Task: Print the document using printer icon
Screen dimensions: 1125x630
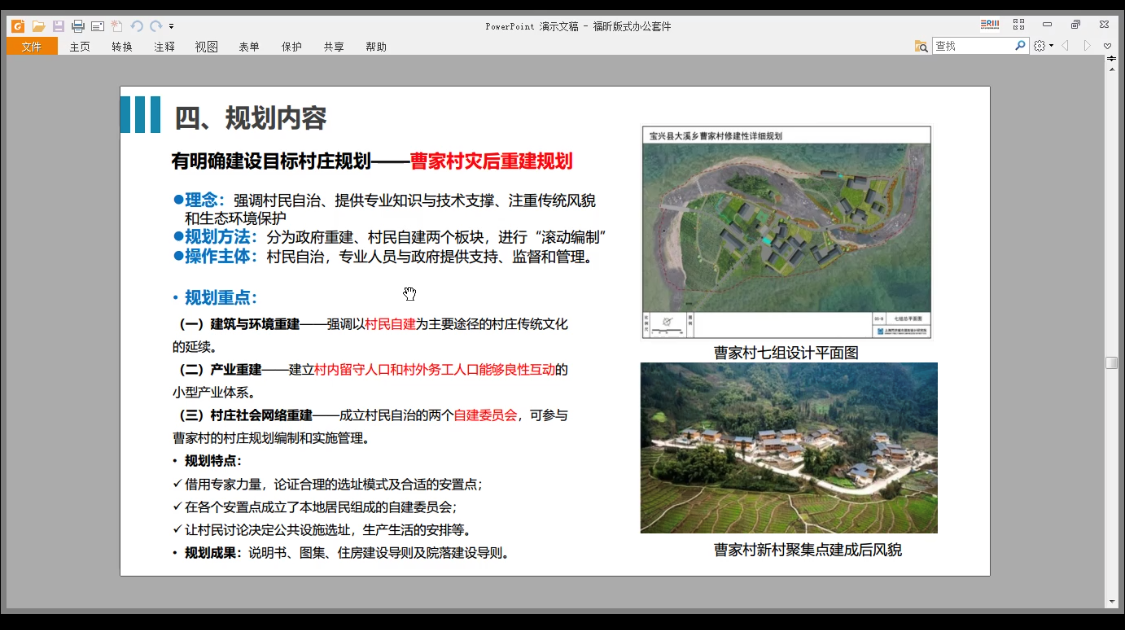Action: (78, 26)
